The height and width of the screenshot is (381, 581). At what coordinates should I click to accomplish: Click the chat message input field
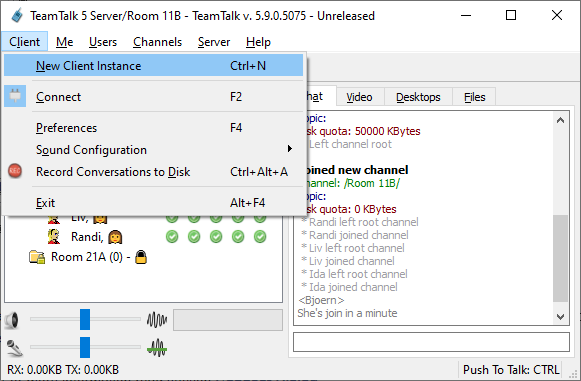(x=431, y=342)
